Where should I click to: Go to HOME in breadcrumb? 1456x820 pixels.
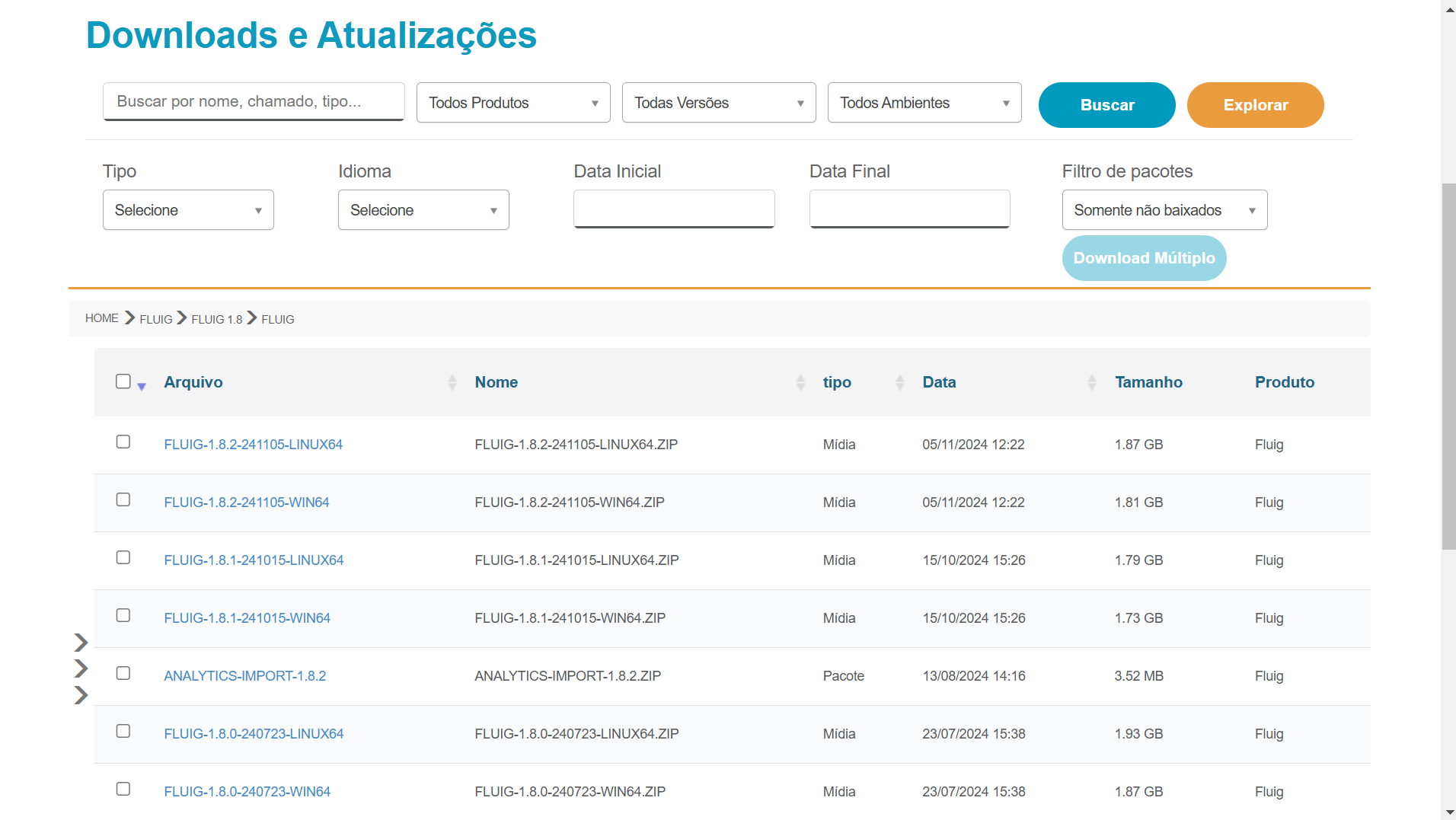click(x=102, y=318)
